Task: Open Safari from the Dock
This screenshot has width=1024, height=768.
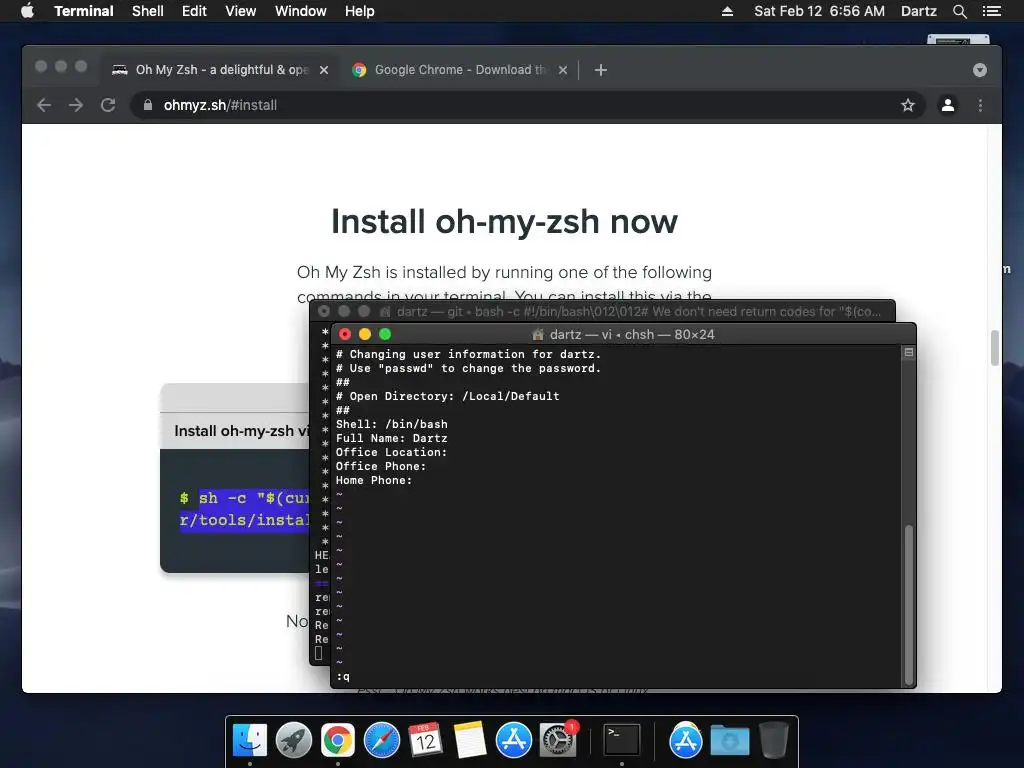Action: coord(382,740)
